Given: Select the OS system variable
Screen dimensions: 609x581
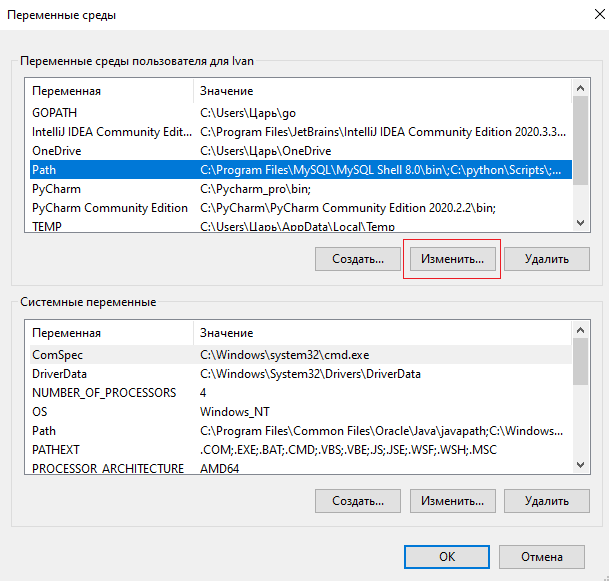Looking at the screenshot, I should point(301,412).
